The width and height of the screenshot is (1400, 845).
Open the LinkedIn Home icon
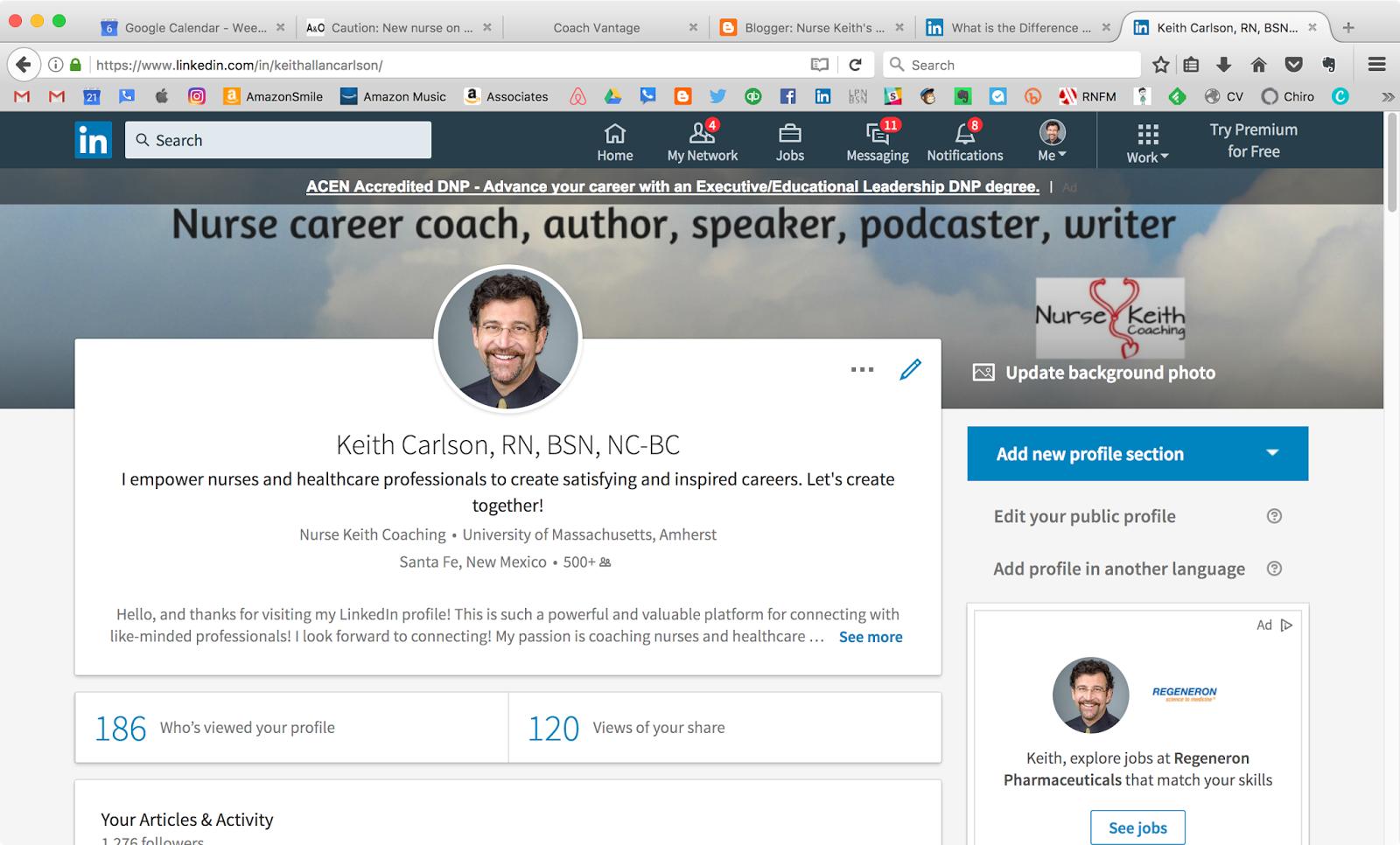point(614,138)
